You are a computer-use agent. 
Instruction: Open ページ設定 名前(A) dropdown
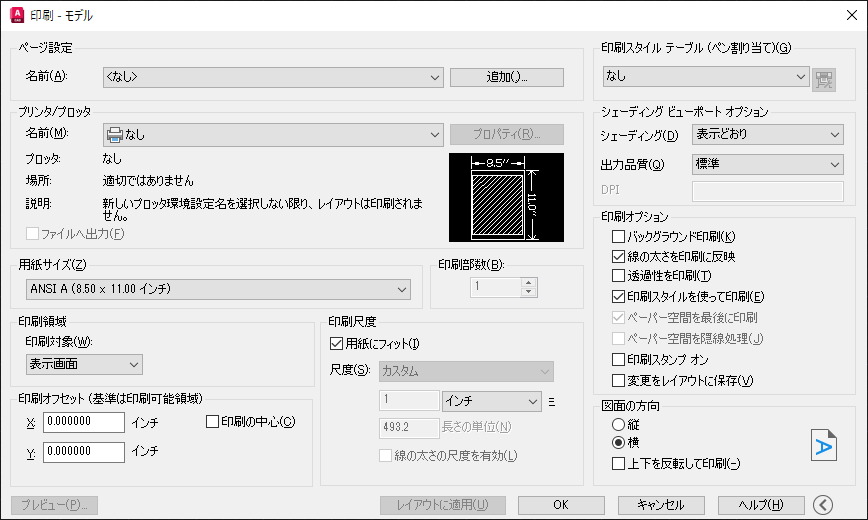[x=273, y=78]
